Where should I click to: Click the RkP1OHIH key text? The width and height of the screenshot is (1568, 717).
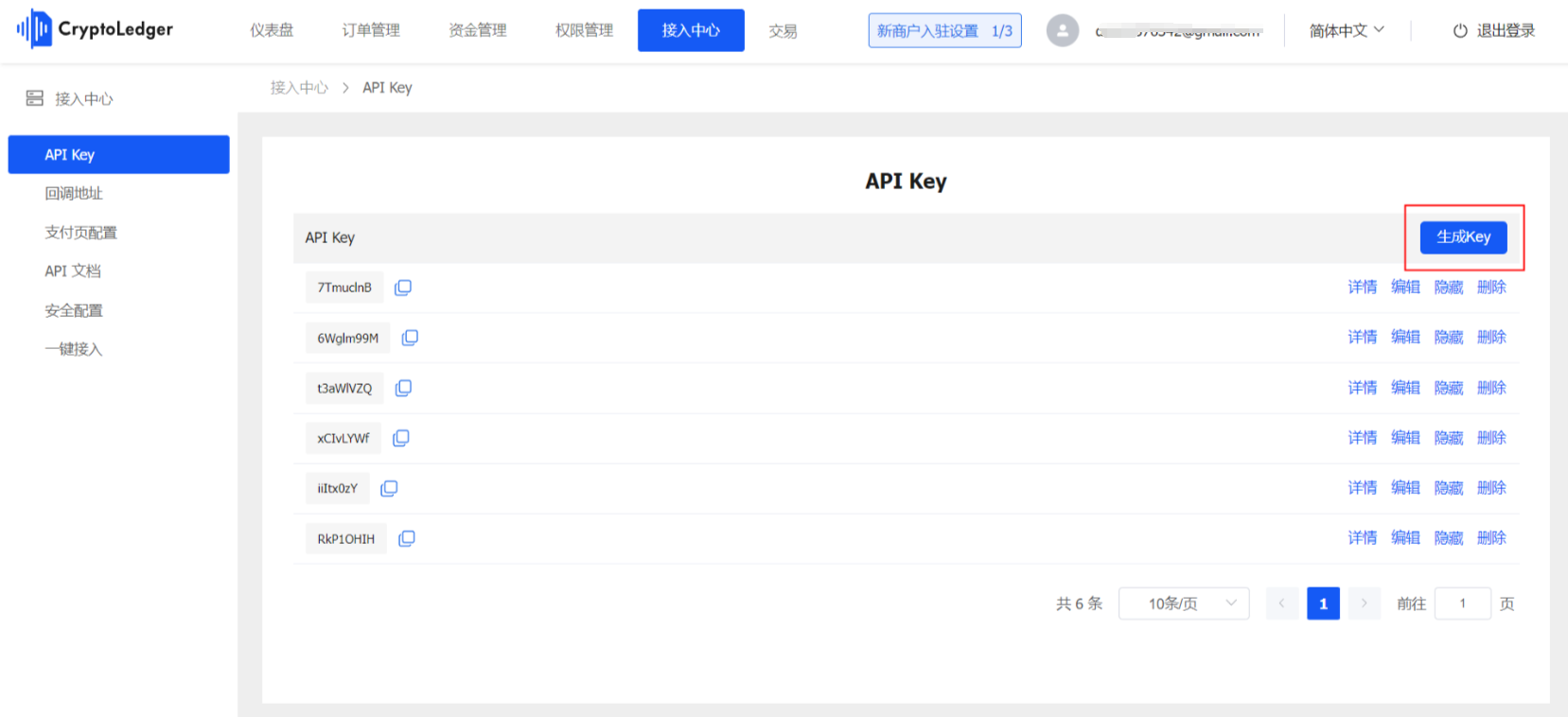[x=346, y=539]
